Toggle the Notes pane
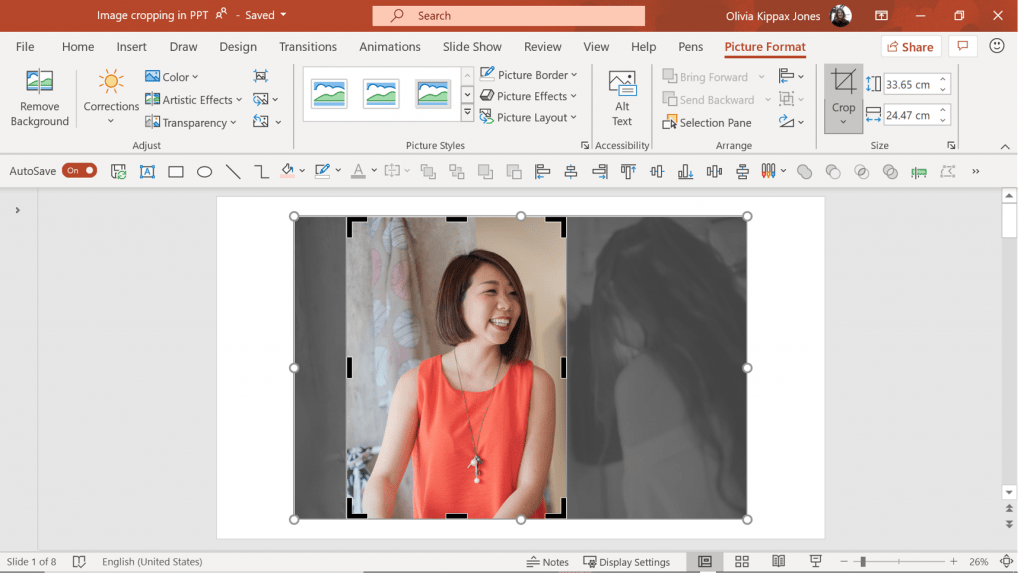The image size is (1024, 579). tap(548, 561)
